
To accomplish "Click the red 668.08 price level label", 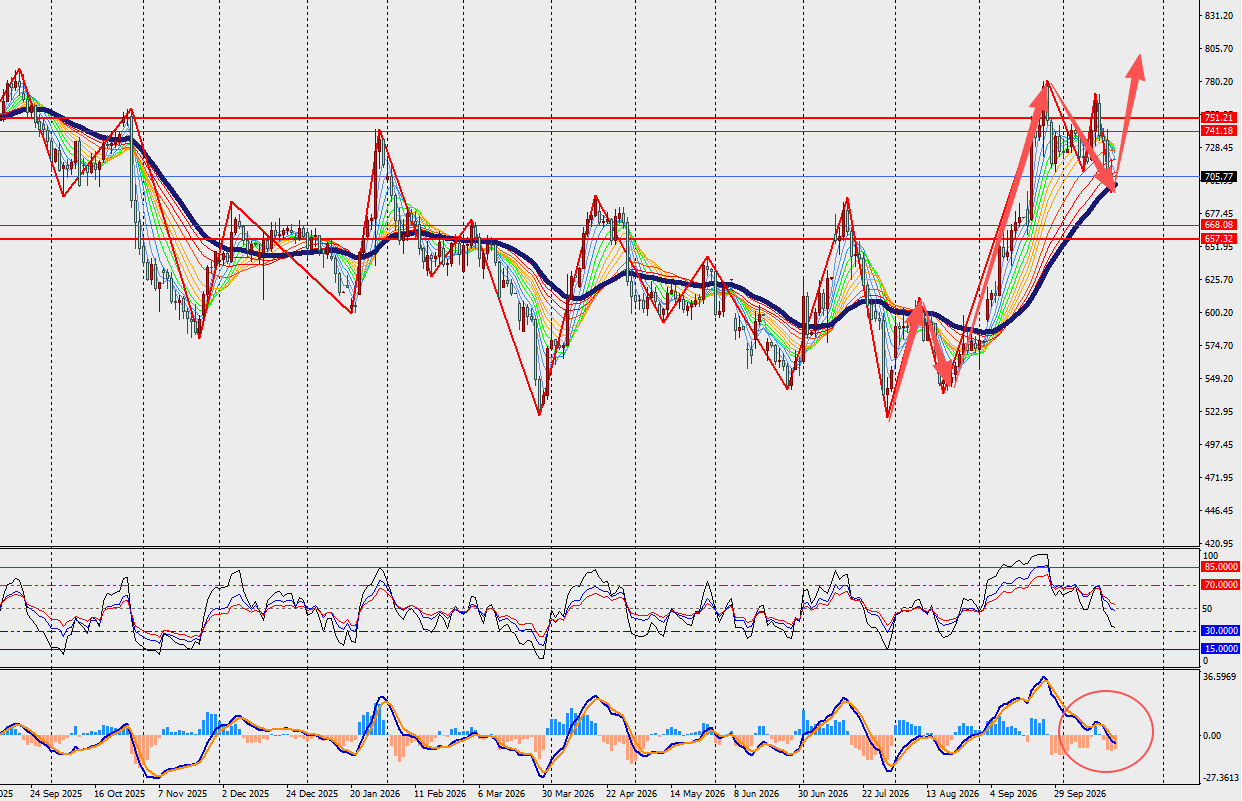I will tap(1217, 226).
